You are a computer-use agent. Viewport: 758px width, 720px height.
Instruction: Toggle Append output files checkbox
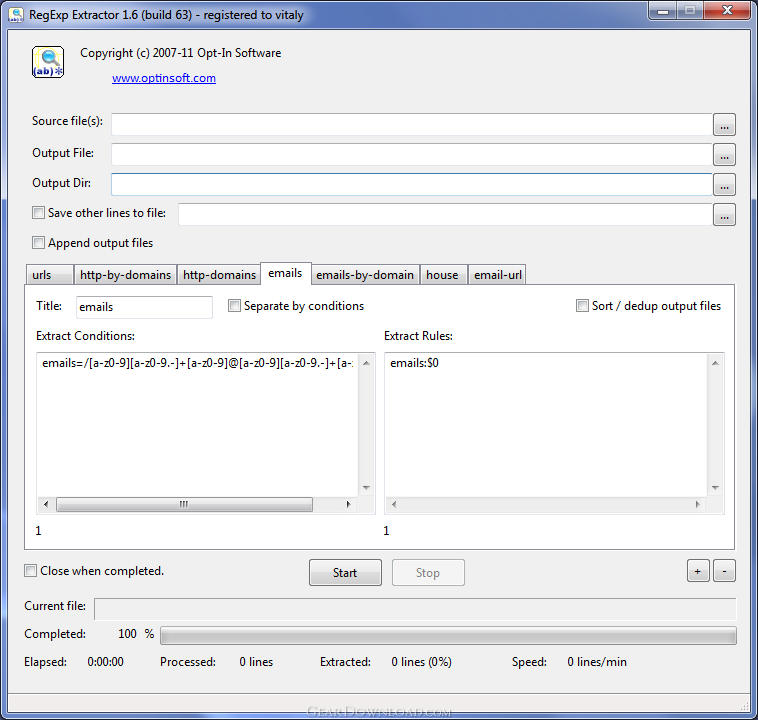39,243
